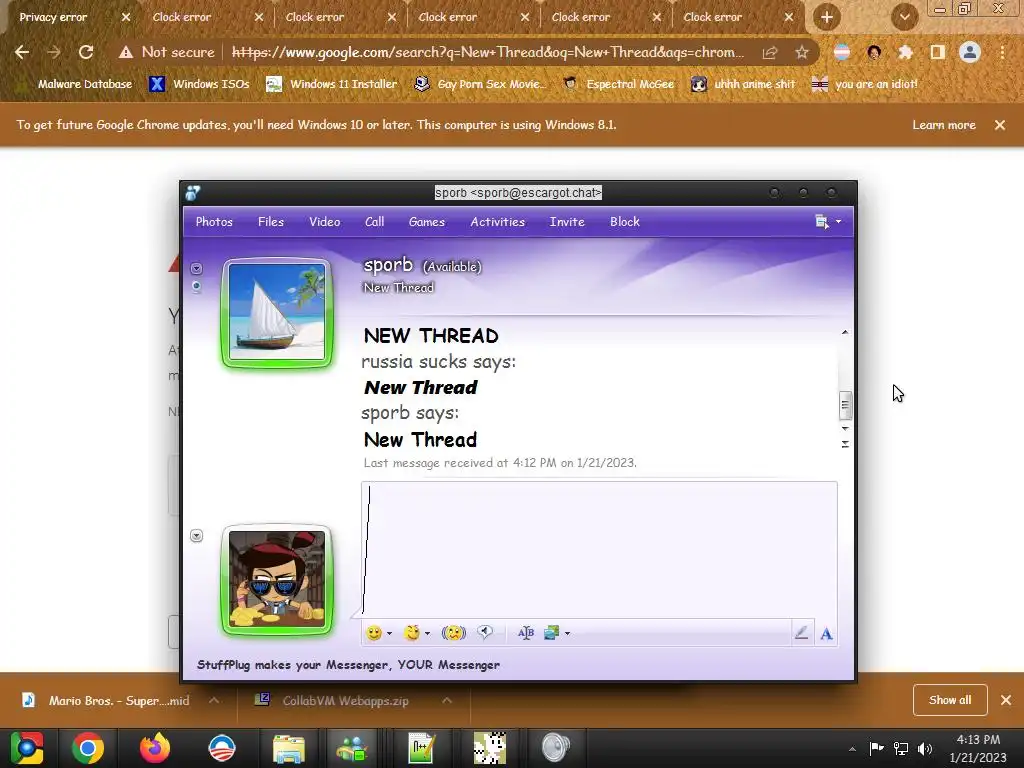Open Chrome extensions puzzle icon
Image resolution: width=1024 pixels, height=768 pixels.
coord(905,52)
